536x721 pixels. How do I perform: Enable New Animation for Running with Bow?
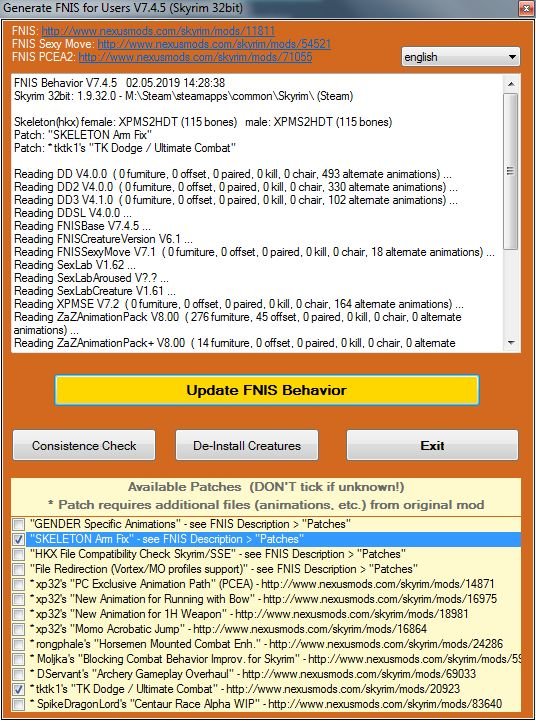(19, 600)
